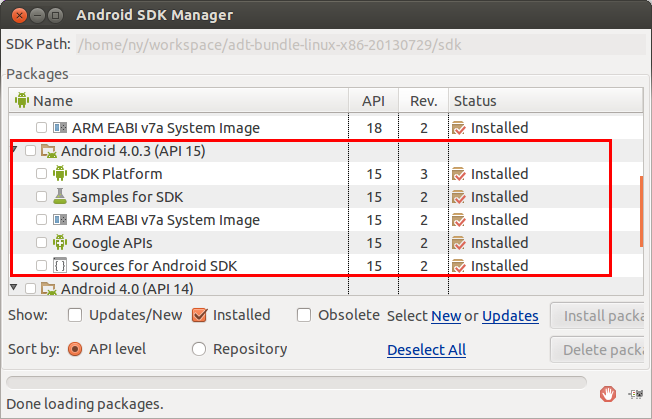Click the Android 4.0.3 folder icon
Screen dimensions: 652x419
pos(48,151)
